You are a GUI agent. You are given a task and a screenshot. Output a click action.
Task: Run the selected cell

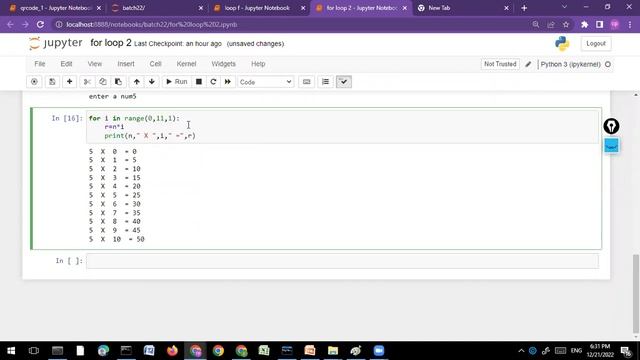click(177, 82)
